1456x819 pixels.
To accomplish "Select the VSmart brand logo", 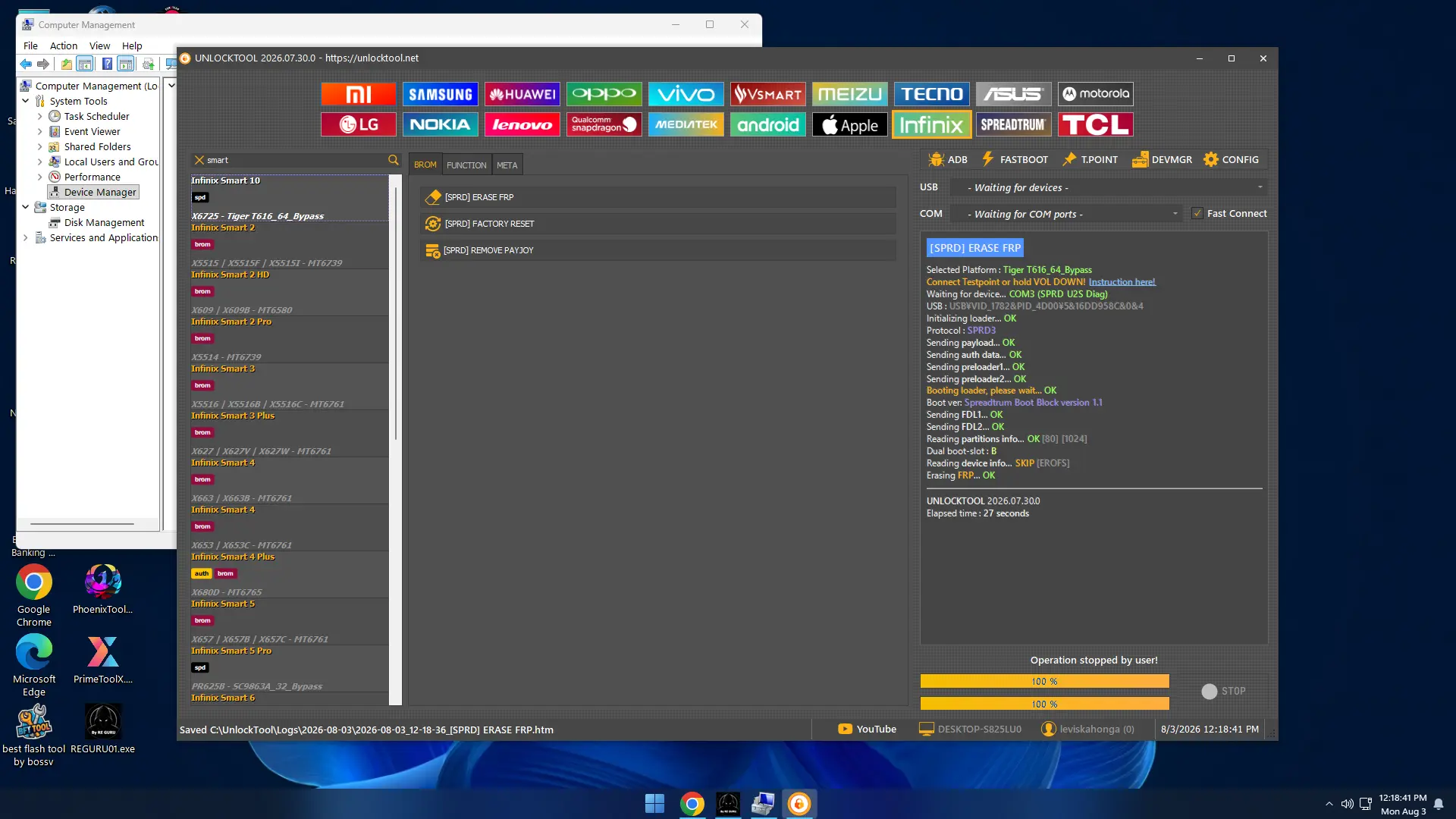I will click(x=768, y=94).
